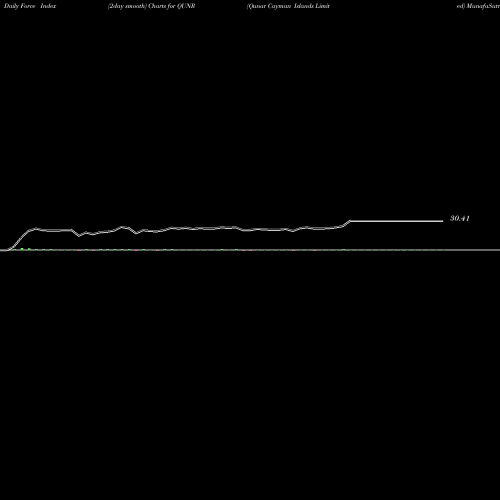Click the 'MunafaSutra' text at top right
Viewport: 500px width, 500px height.
click(x=483, y=6)
